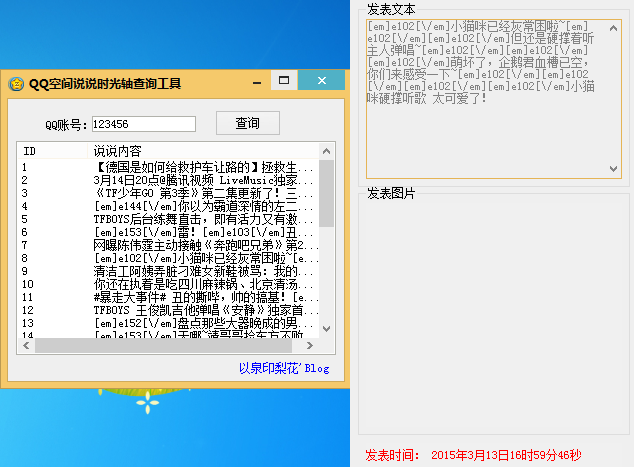The image size is (634, 467).
Task: Click the list's scroll up arrow
Action: click(x=327, y=151)
